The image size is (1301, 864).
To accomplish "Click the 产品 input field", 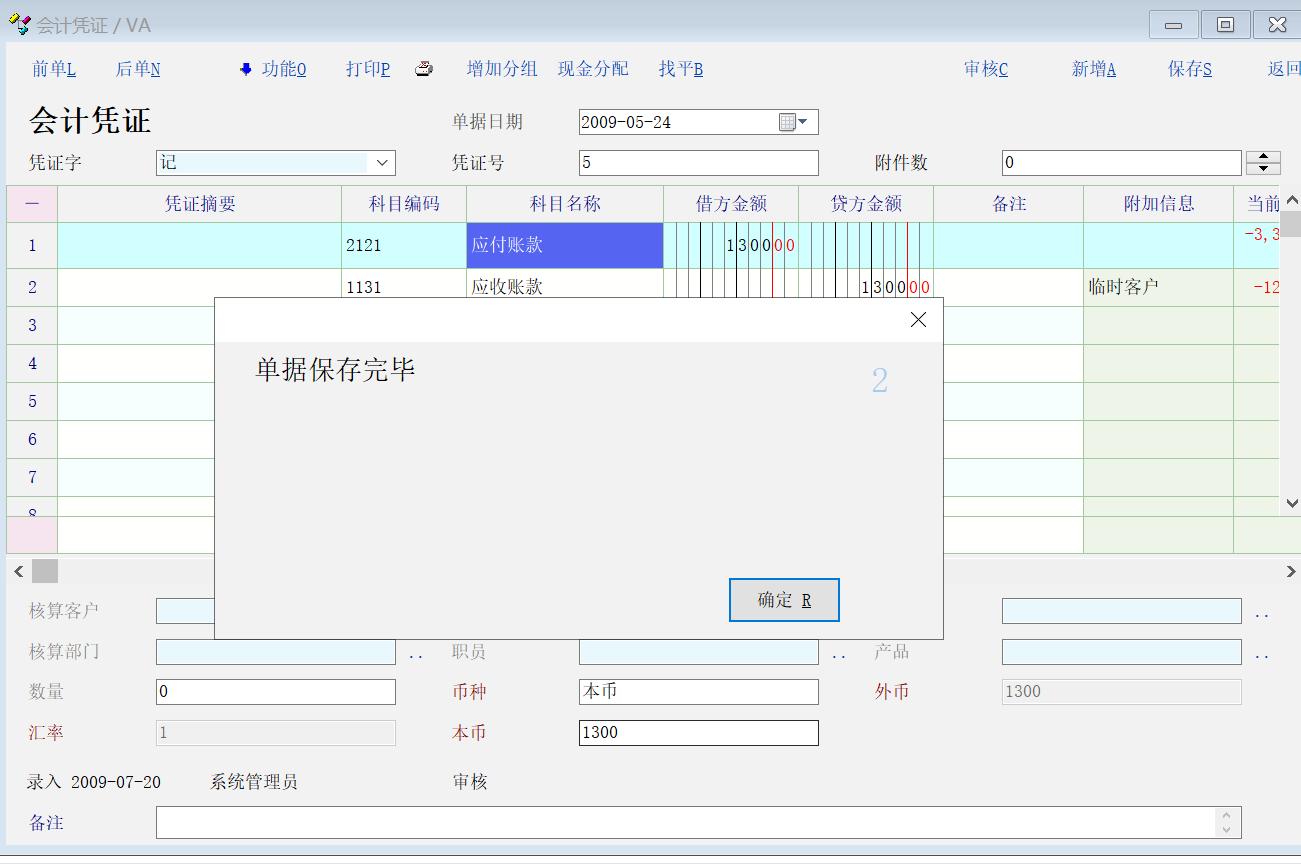I will click(x=1122, y=652).
